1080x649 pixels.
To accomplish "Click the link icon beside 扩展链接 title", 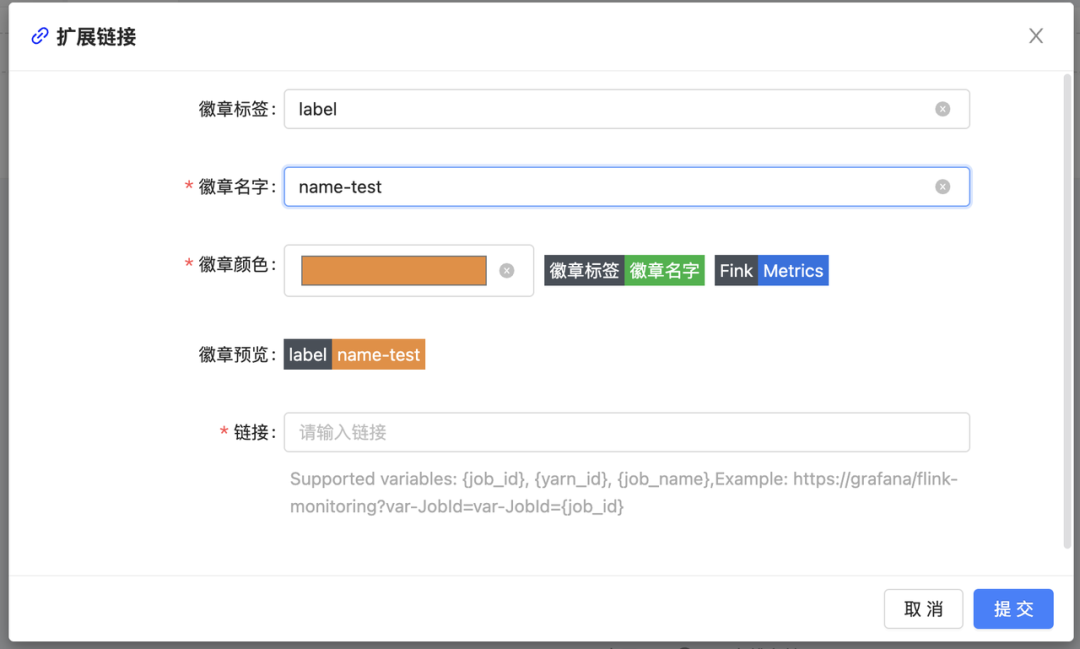I will [x=40, y=37].
